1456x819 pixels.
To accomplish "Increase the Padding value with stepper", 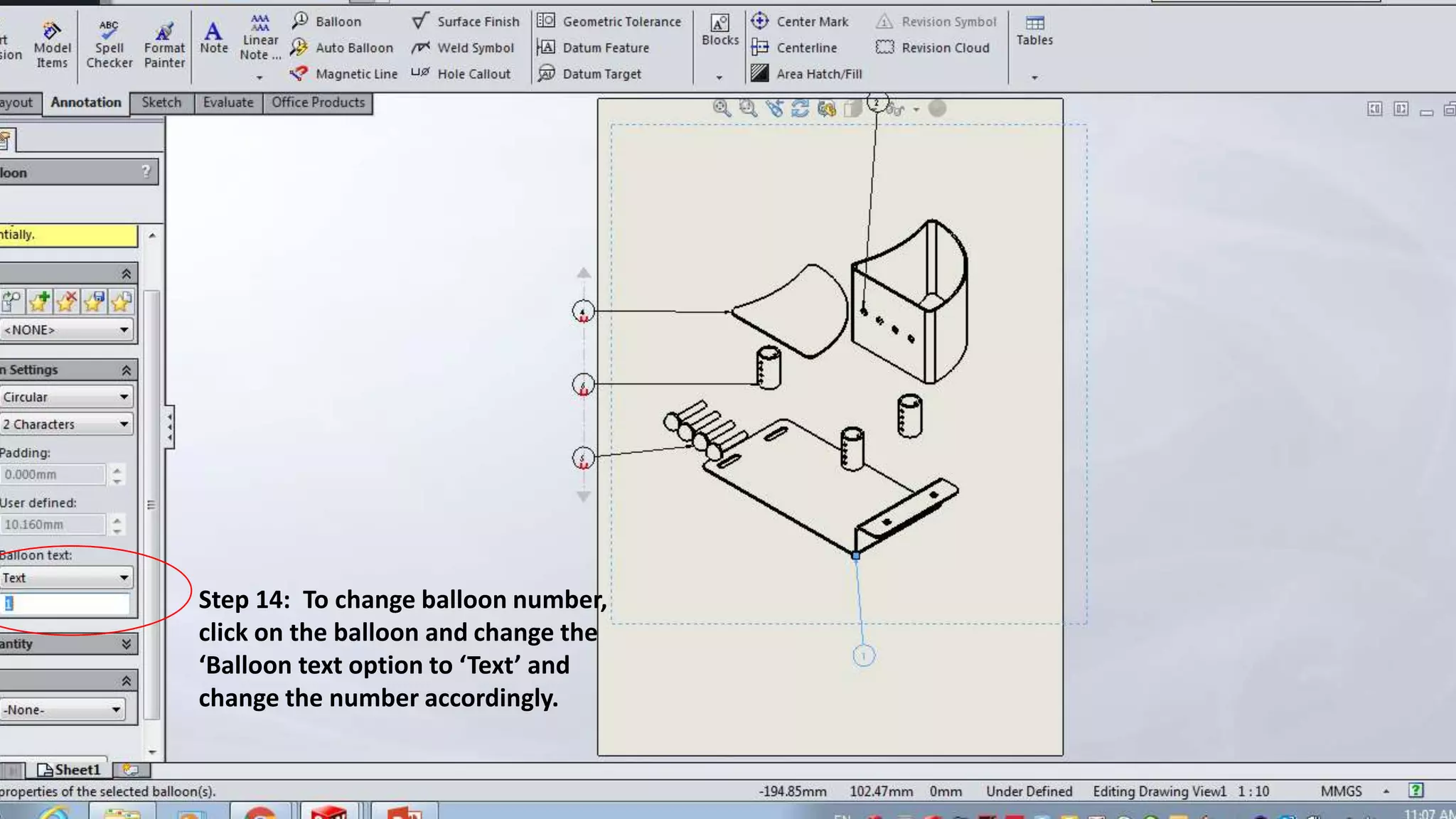I will point(117,469).
